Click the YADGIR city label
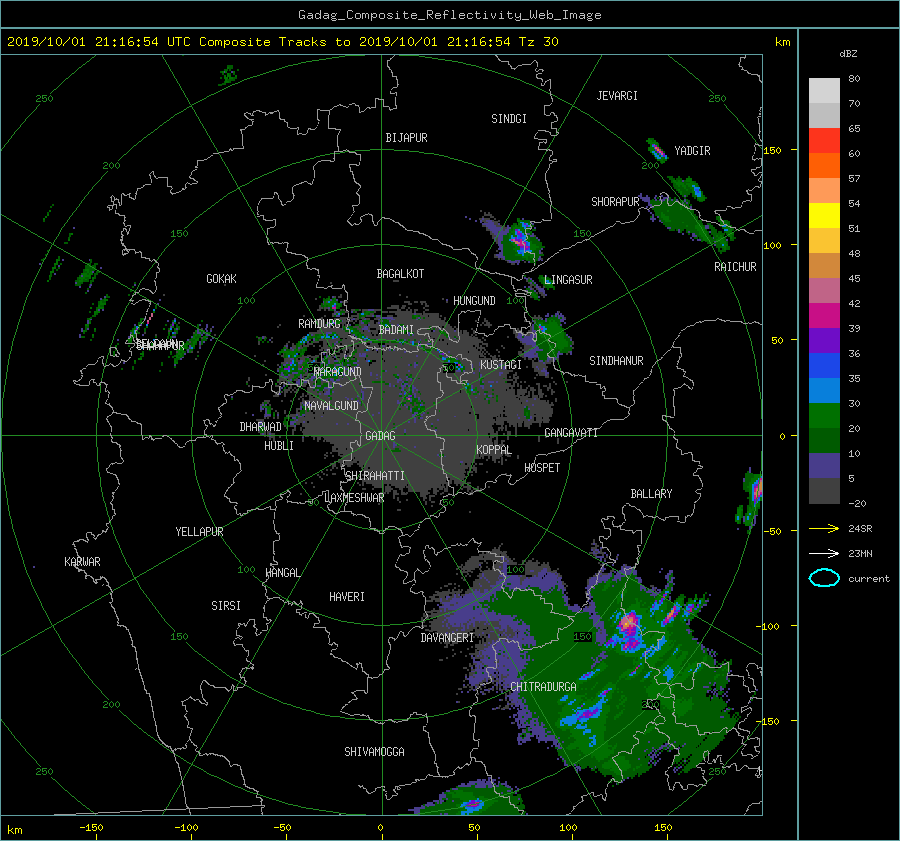Image resolution: width=900 pixels, height=841 pixels. point(692,151)
